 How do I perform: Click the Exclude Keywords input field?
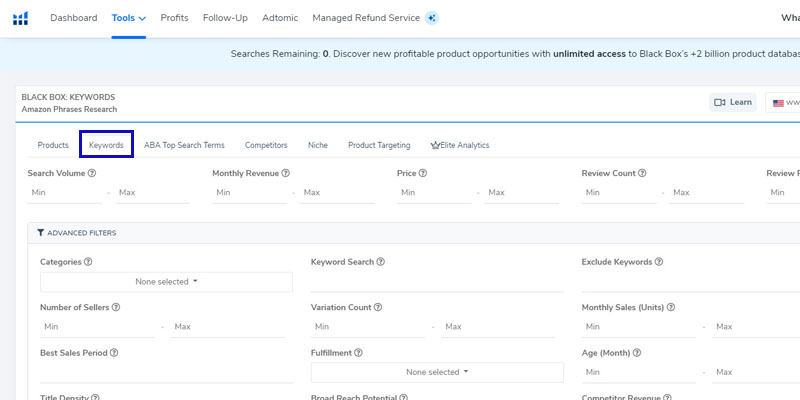click(691, 282)
